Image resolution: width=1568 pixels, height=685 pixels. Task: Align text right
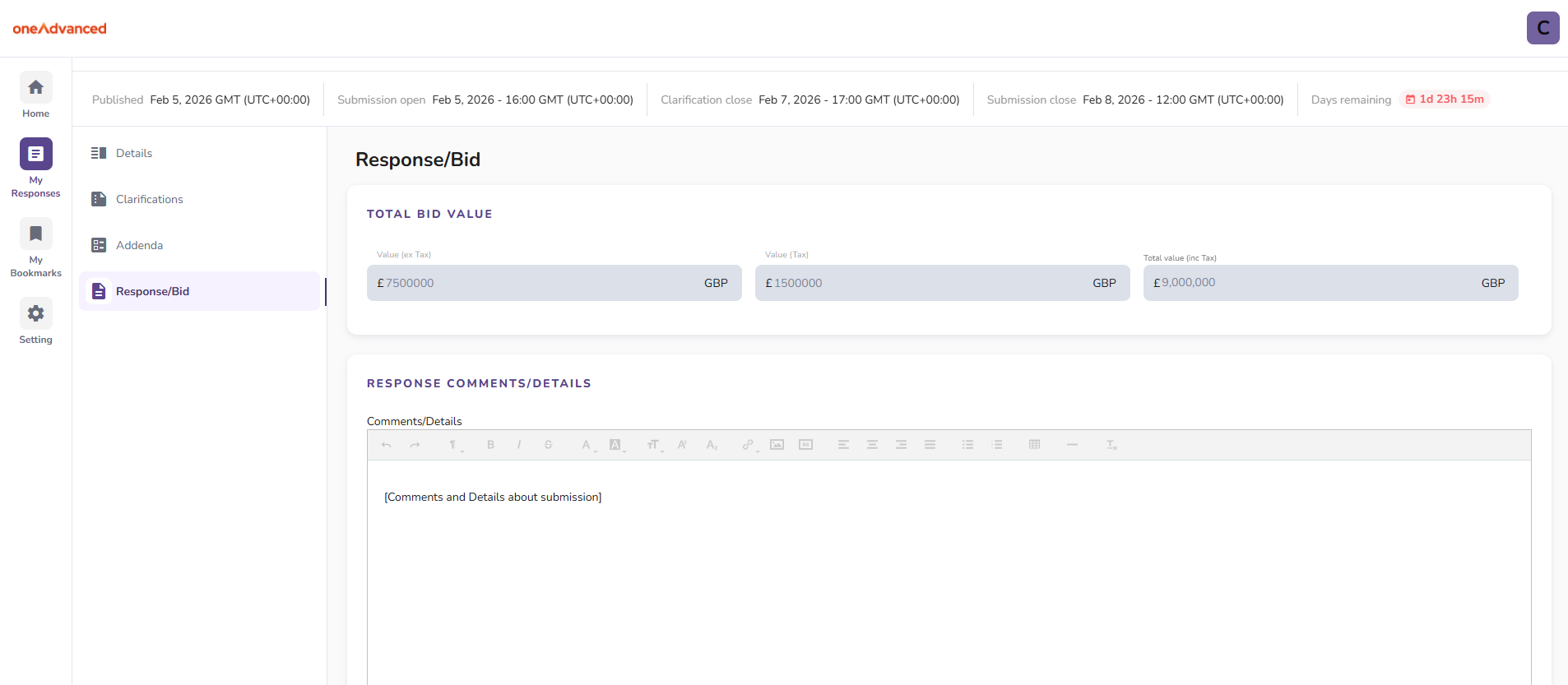click(x=901, y=445)
